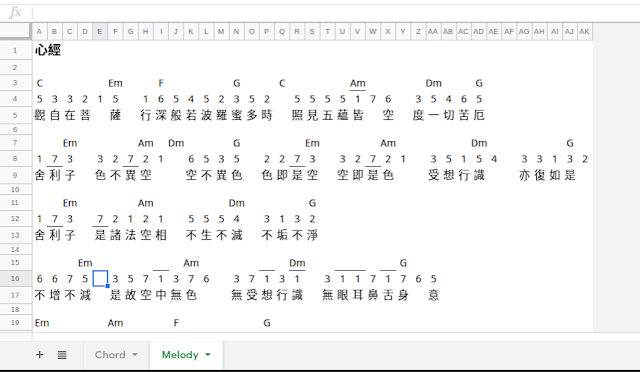Screen dimensions: 640x372
Task: Click the G chord in row 11
Action: 312,203
